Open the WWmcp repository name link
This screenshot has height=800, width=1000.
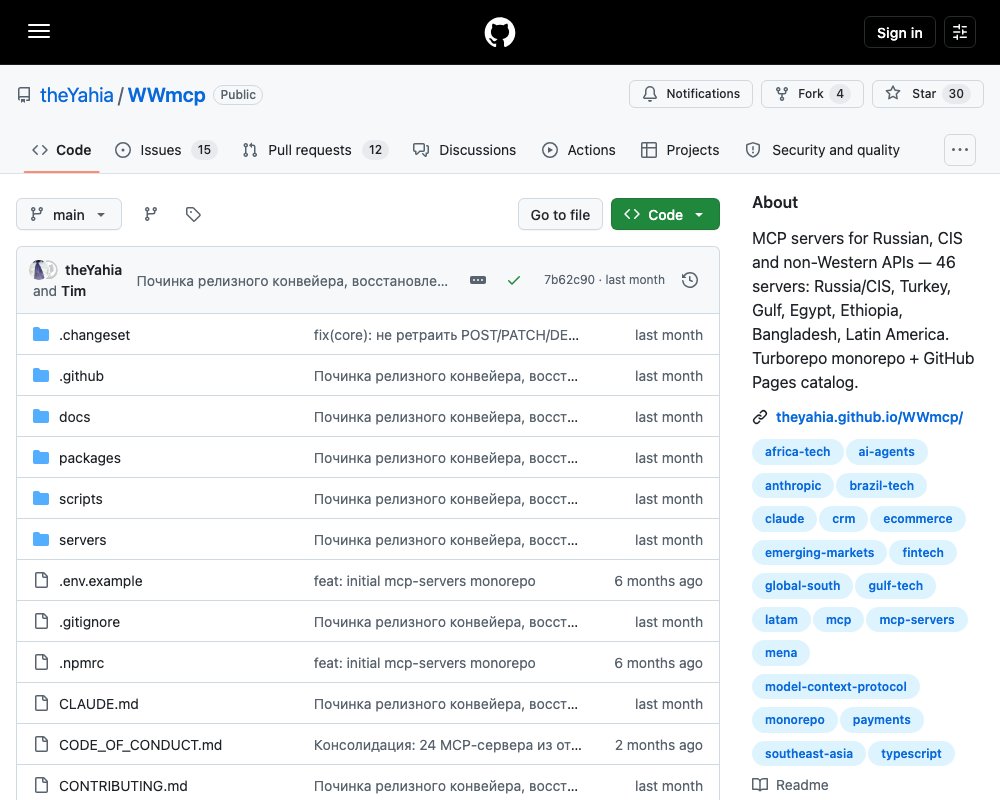[166, 94]
